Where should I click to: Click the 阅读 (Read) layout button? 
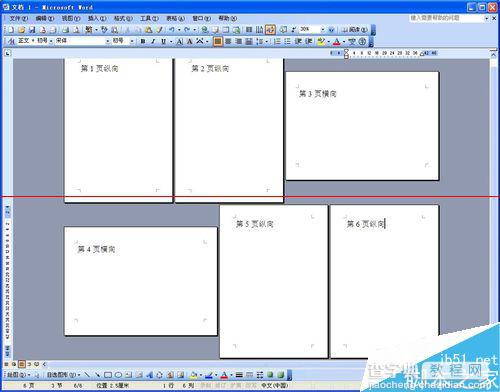(x=355, y=30)
